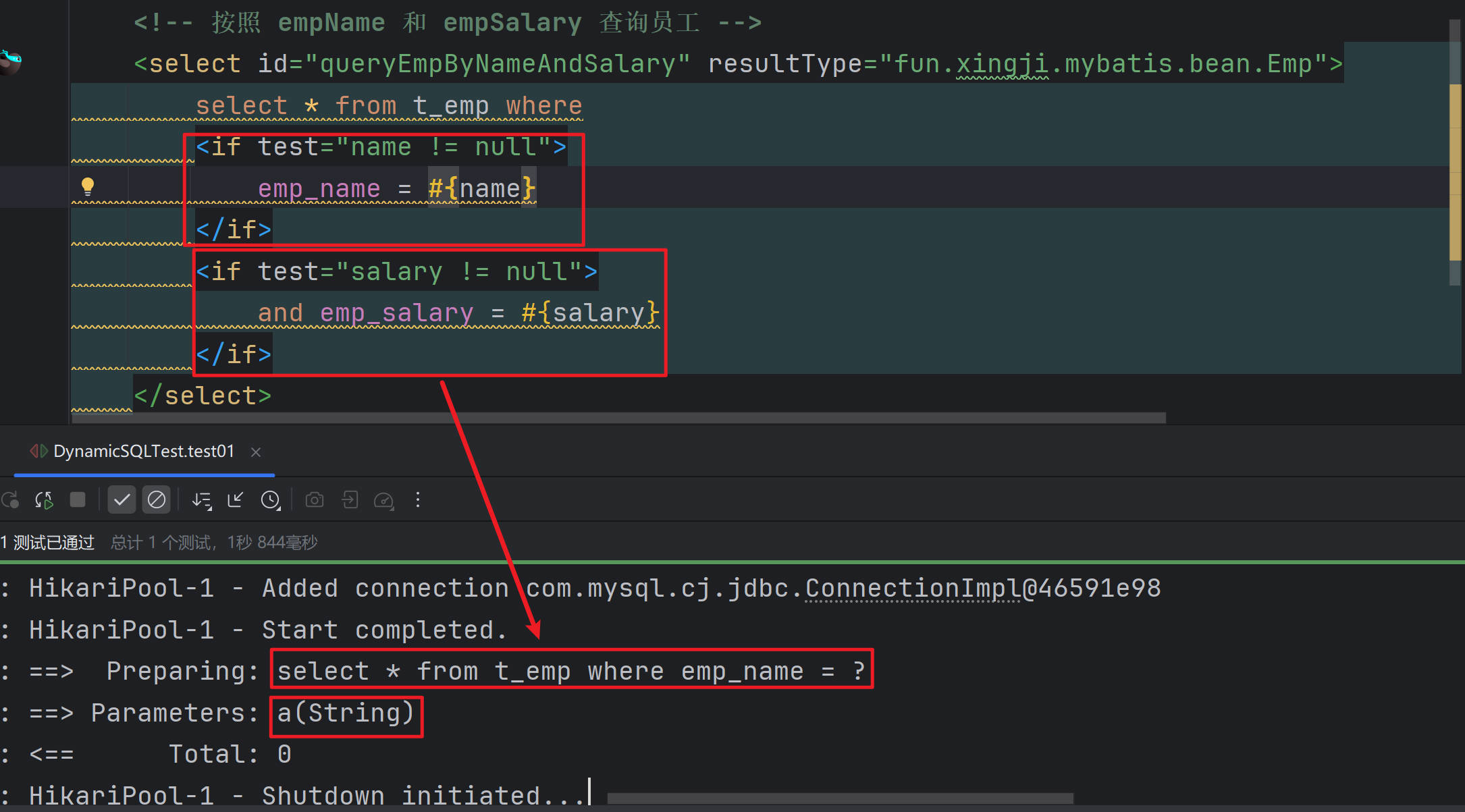Toggle Show Passed tests checkmark
This screenshot has width=1465, height=812.
(x=122, y=499)
